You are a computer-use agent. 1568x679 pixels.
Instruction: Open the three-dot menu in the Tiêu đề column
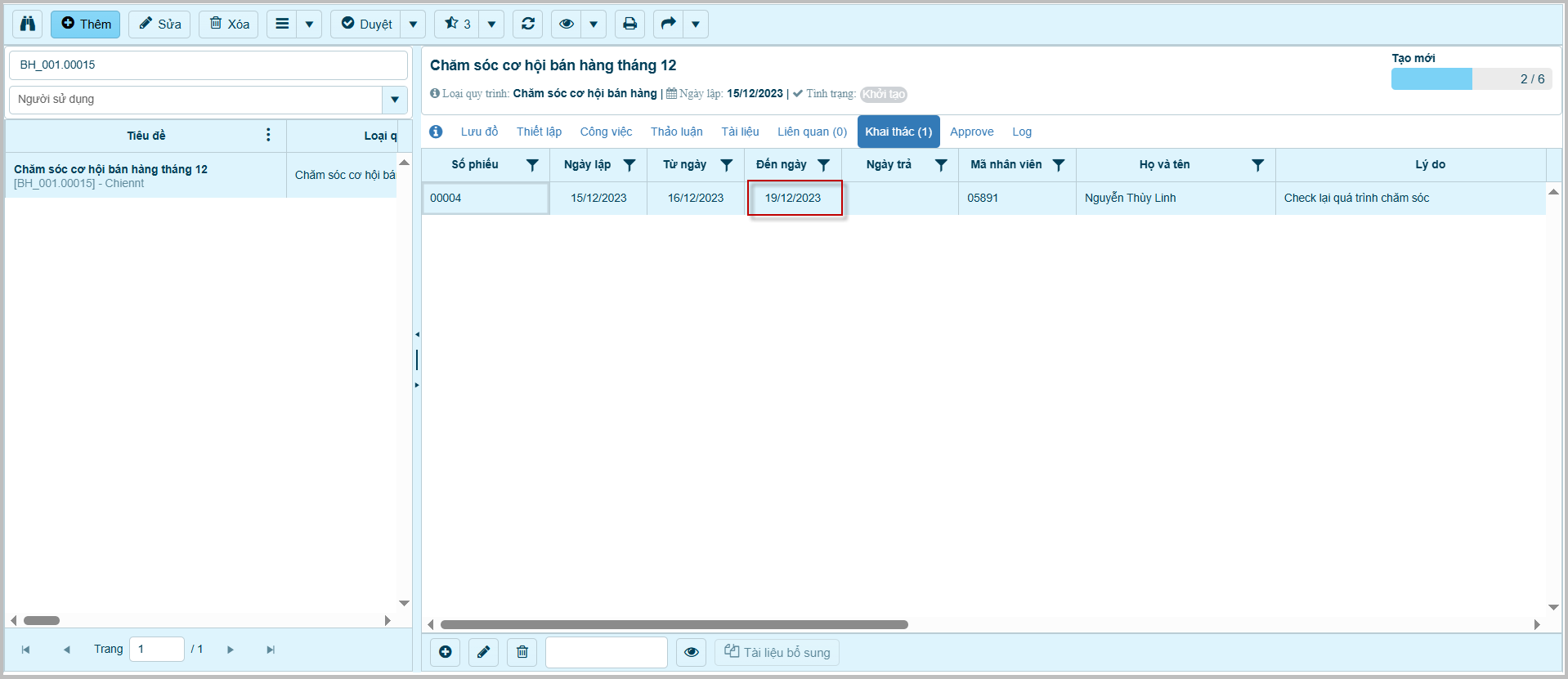tap(268, 135)
